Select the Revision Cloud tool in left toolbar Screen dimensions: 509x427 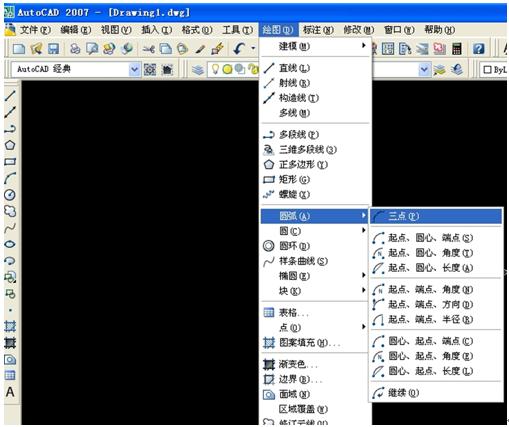tap(10, 211)
